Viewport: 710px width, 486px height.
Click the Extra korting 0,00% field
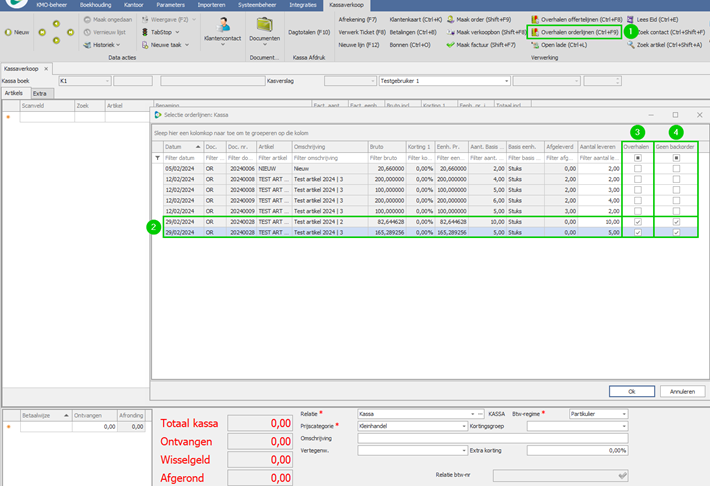pyautogui.click(x=577, y=451)
